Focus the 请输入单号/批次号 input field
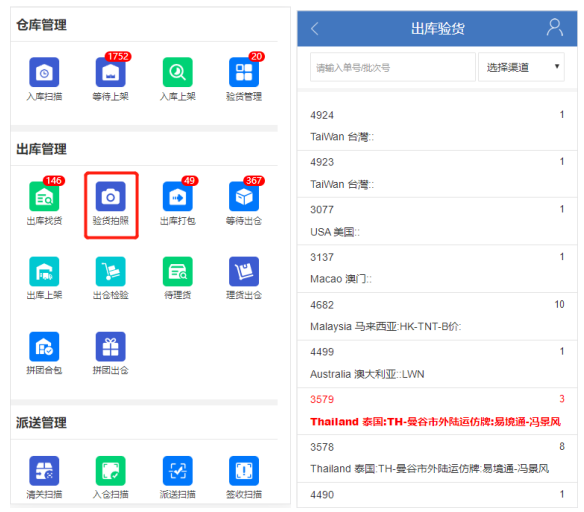The width and height of the screenshot is (584, 512). 393,67
